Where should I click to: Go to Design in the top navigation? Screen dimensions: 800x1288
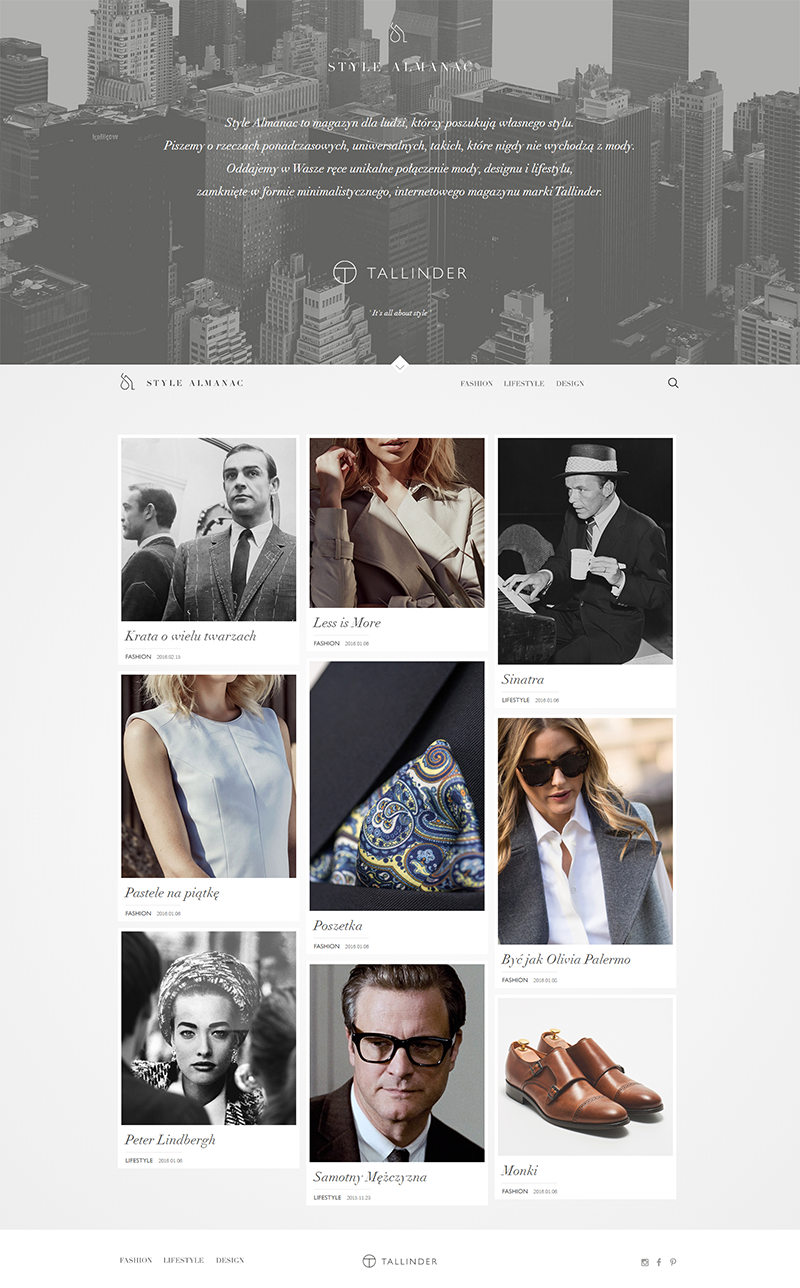click(x=570, y=384)
